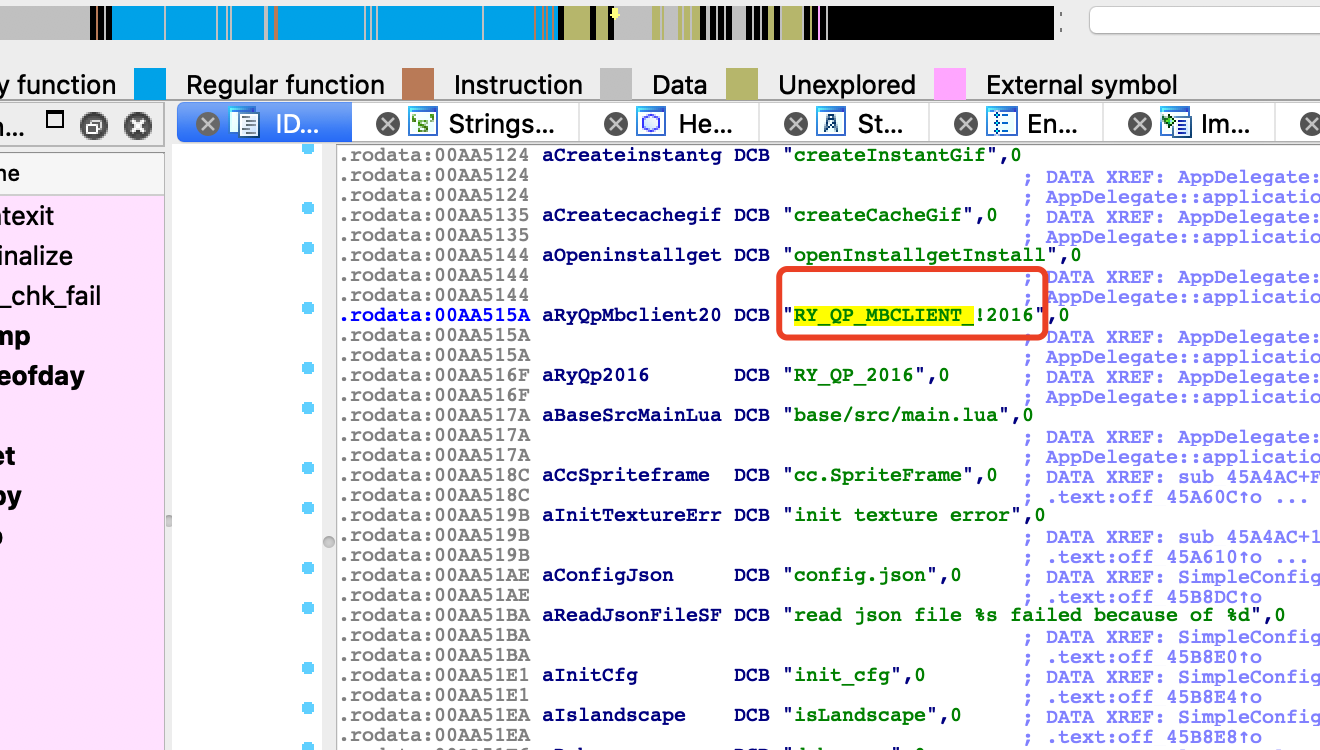The image size is (1320, 750).
Task: Click the Instruction brown color swatch
Action: [418, 84]
